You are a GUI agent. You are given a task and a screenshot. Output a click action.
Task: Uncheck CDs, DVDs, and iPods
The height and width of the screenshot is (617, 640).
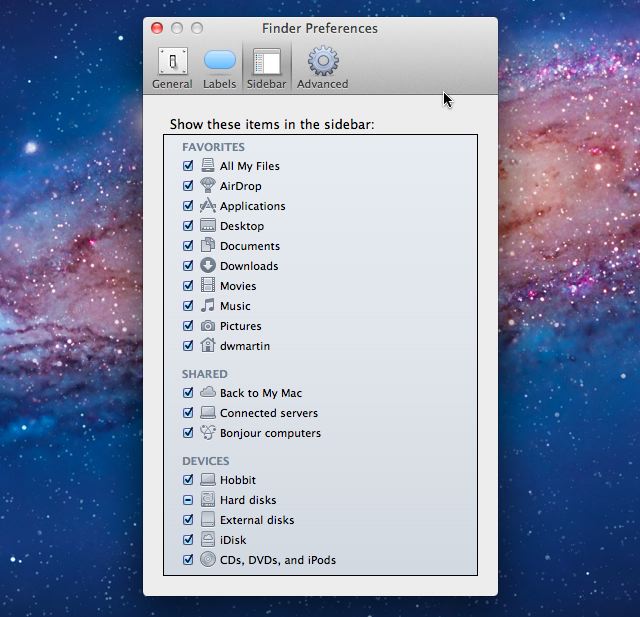click(x=188, y=560)
